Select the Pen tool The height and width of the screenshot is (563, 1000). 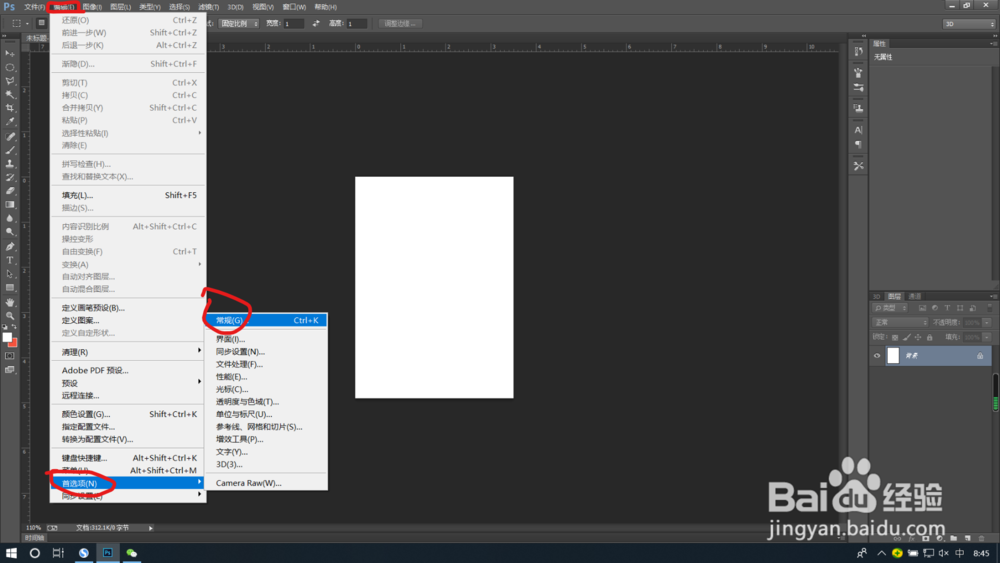(10, 247)
